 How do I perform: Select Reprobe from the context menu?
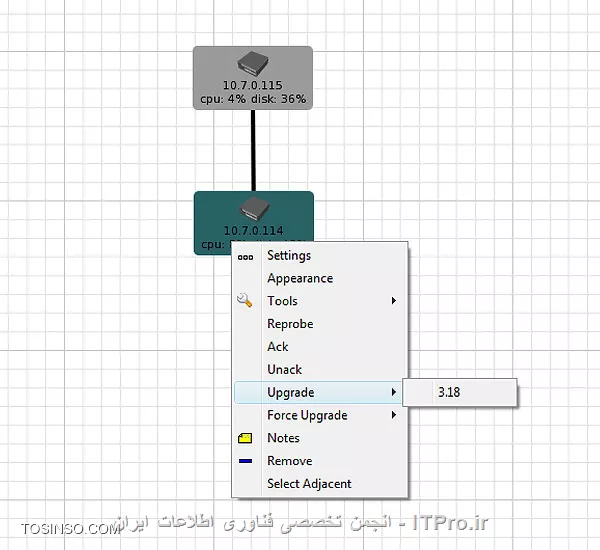pos(320,324)
